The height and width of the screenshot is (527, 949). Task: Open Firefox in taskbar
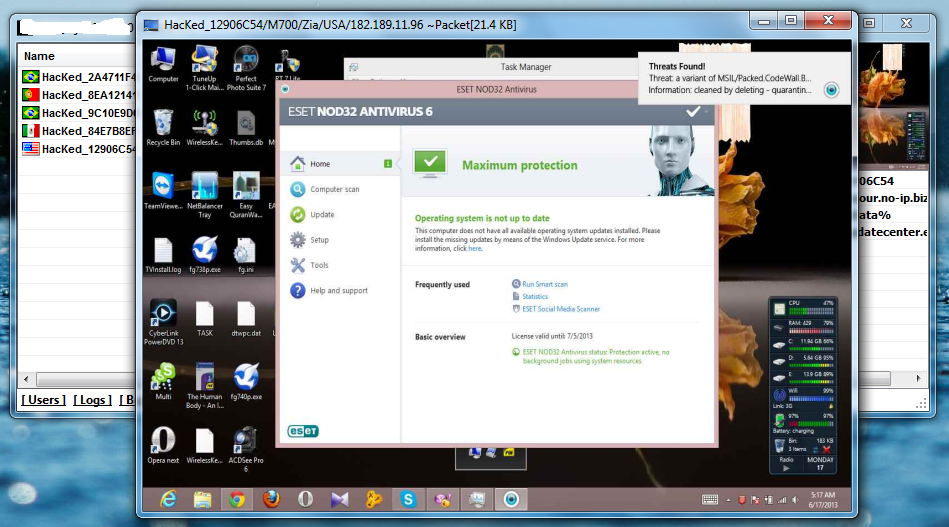[271, 499]
